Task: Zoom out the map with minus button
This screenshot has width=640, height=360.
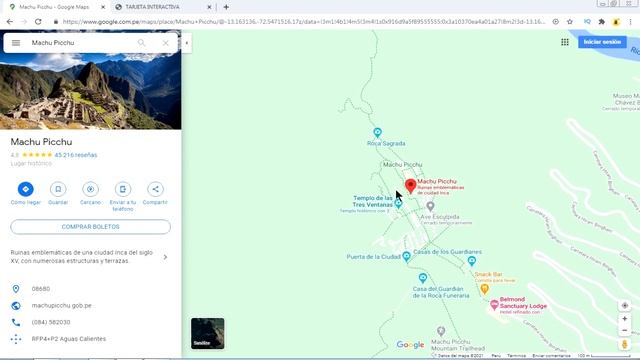Action: coord(624,330)
